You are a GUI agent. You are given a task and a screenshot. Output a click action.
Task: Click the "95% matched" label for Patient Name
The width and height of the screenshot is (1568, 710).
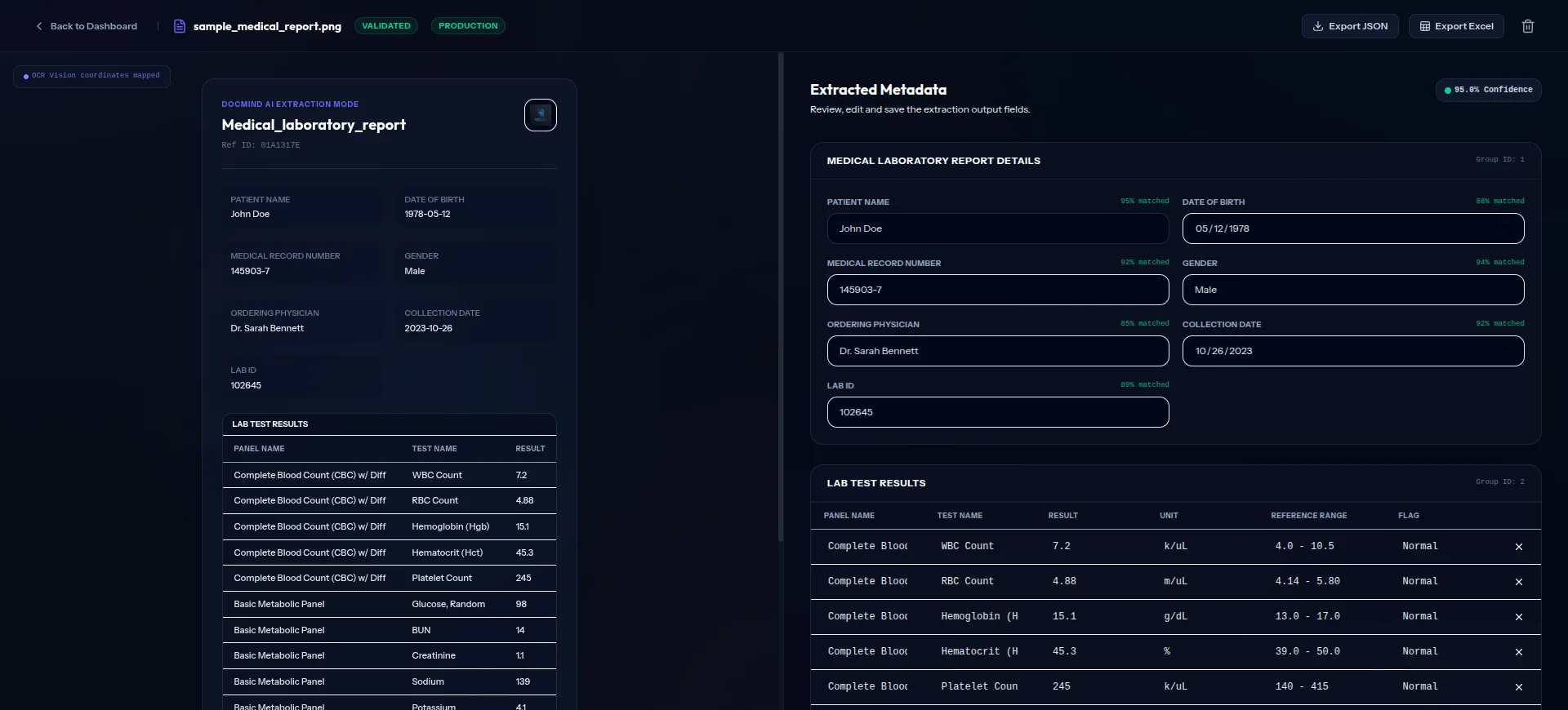[x=1144, y=201]
